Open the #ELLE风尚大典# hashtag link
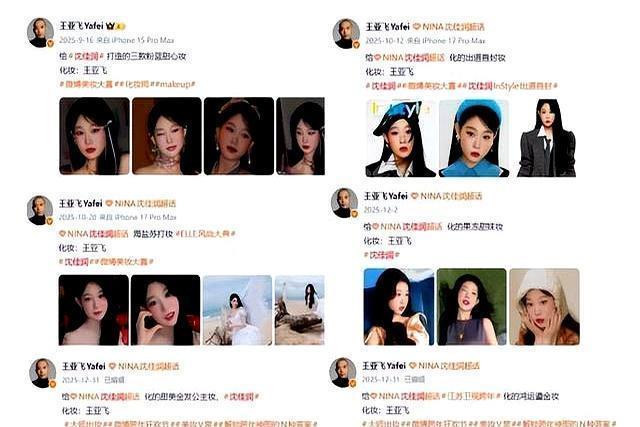640x427 pixels. 205,234
